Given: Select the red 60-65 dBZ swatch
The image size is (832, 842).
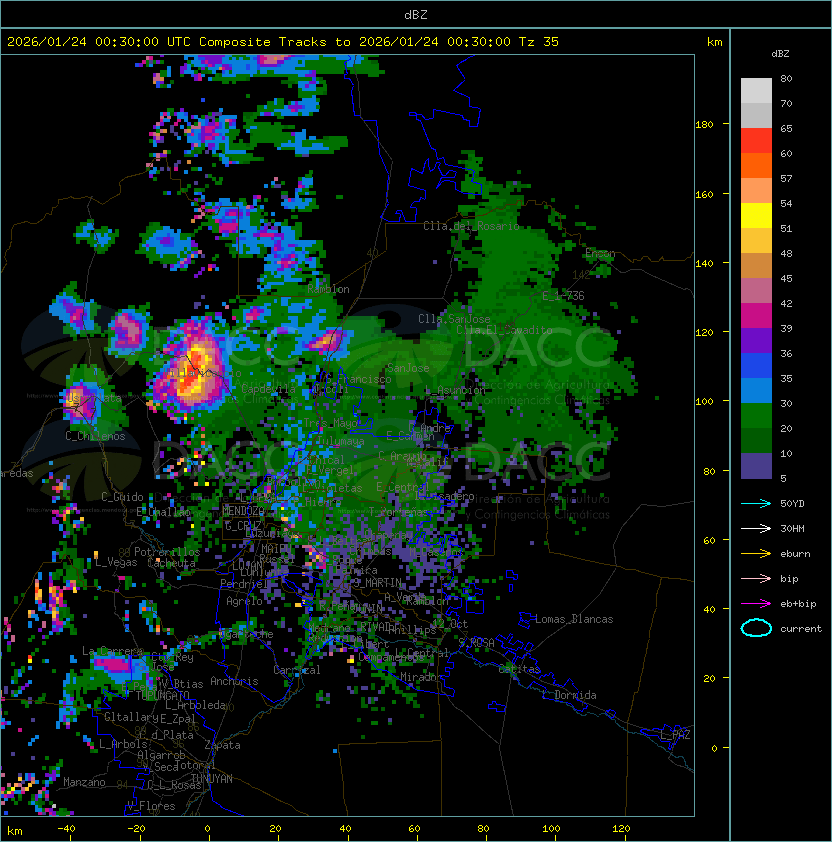Looking at the screenshot, I should click(x=756, y=141).
